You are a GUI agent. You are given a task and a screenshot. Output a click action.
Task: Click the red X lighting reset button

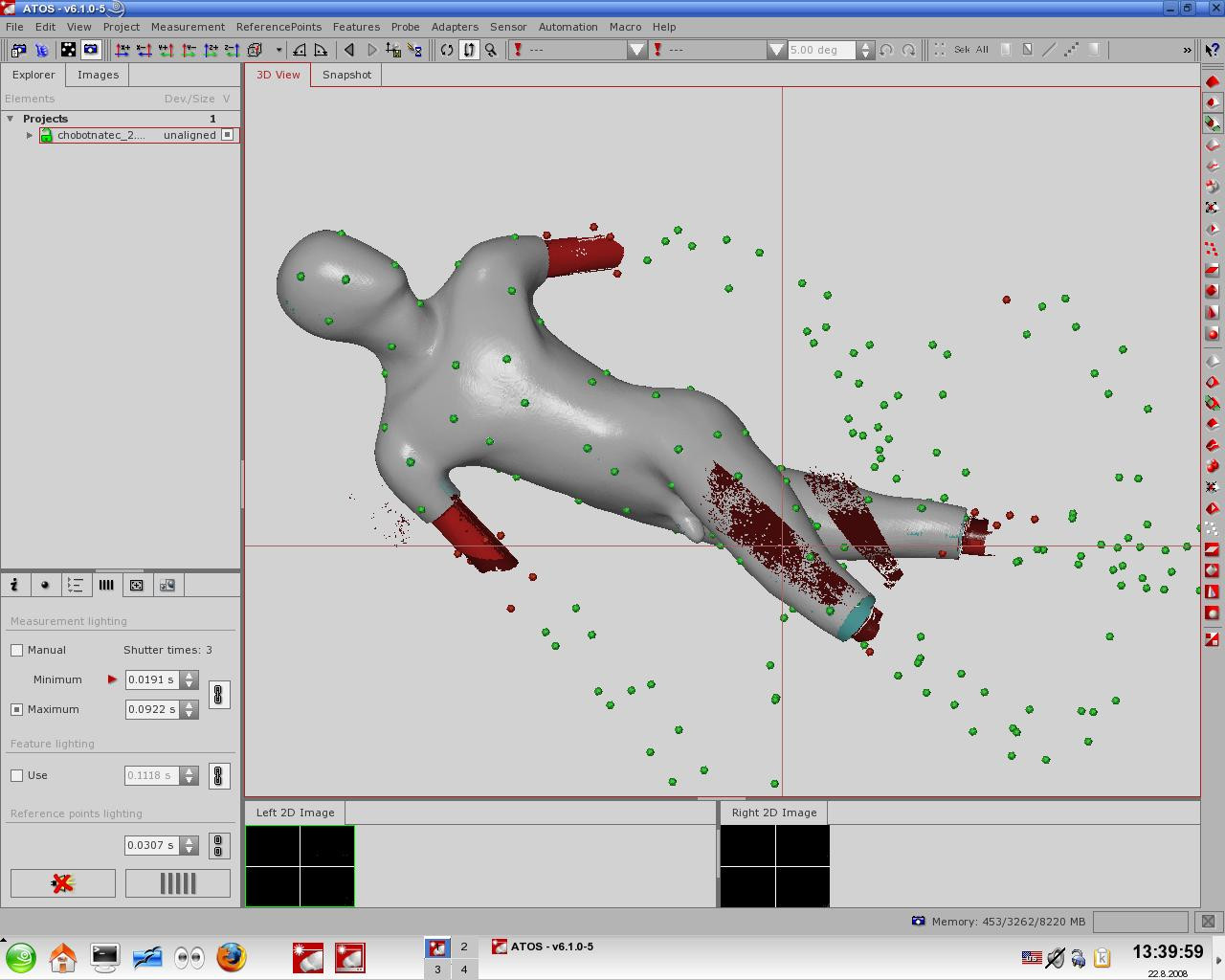click(x=61, y=882)
